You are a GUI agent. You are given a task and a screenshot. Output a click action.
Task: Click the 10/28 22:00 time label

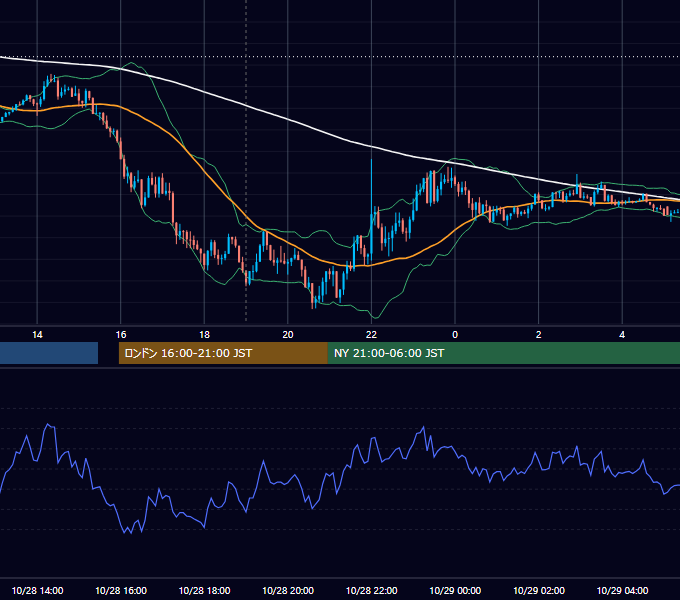371,590
